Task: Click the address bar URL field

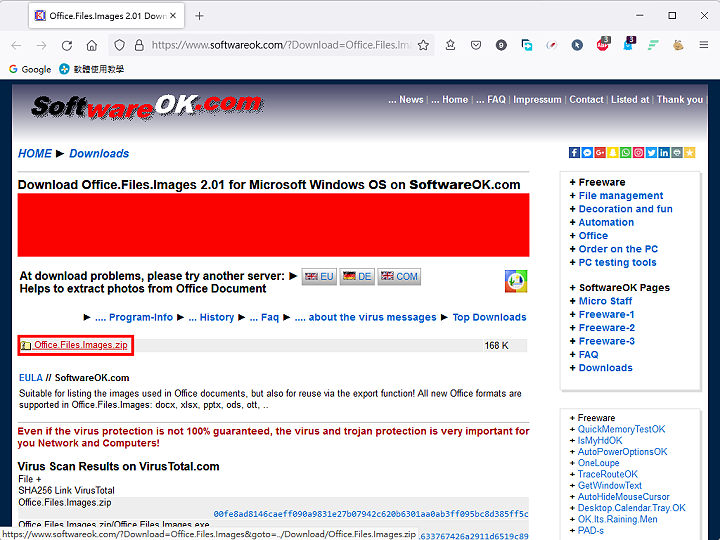Action: (x=281, y=45)
